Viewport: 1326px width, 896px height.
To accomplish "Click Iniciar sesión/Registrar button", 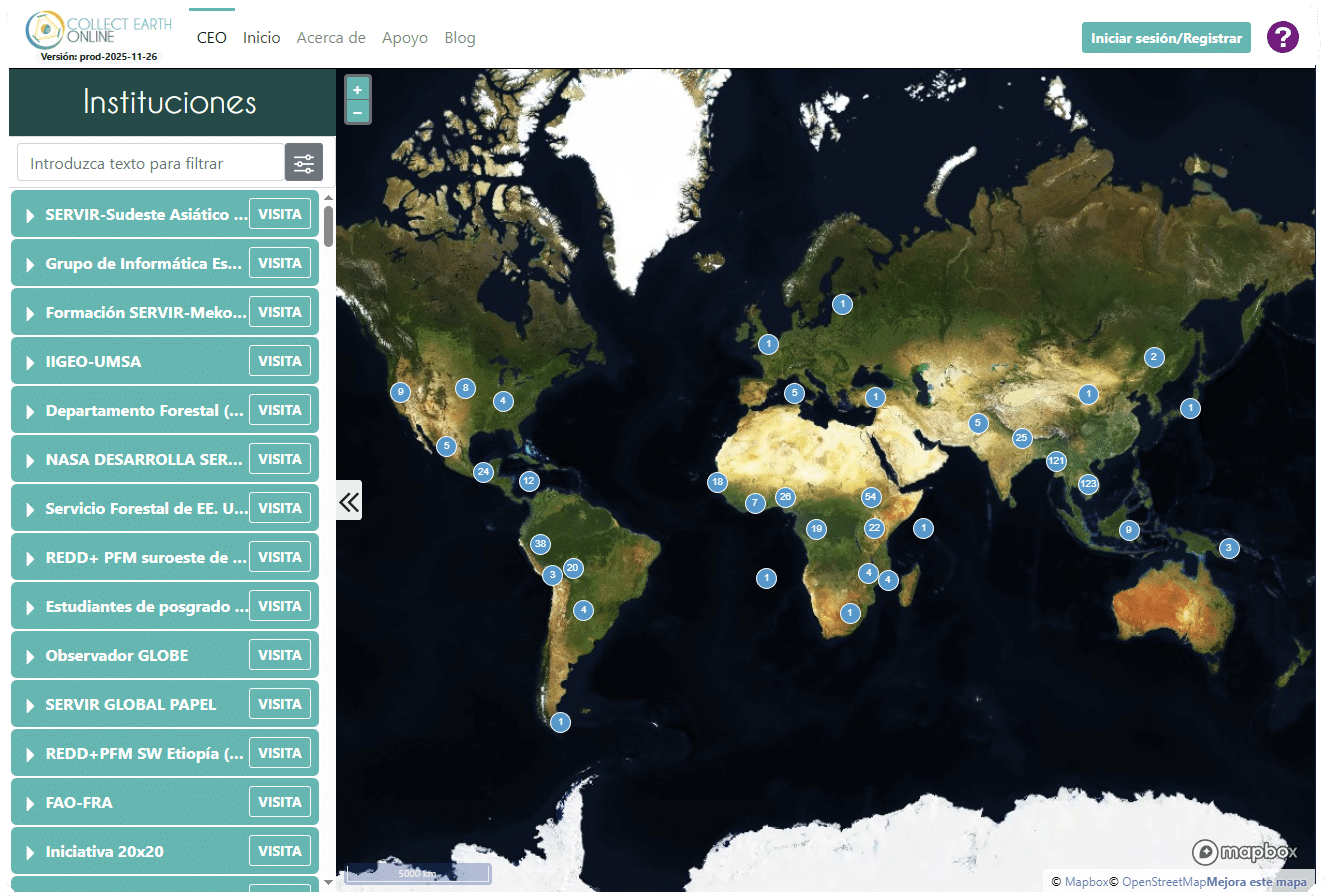I will point(1165,38).
